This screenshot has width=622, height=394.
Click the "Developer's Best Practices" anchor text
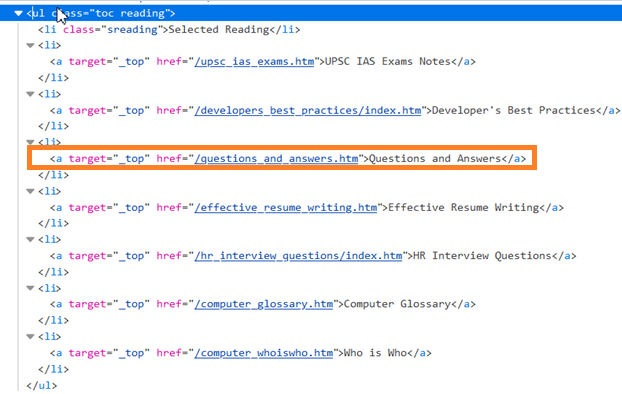(x=514, y=110)
